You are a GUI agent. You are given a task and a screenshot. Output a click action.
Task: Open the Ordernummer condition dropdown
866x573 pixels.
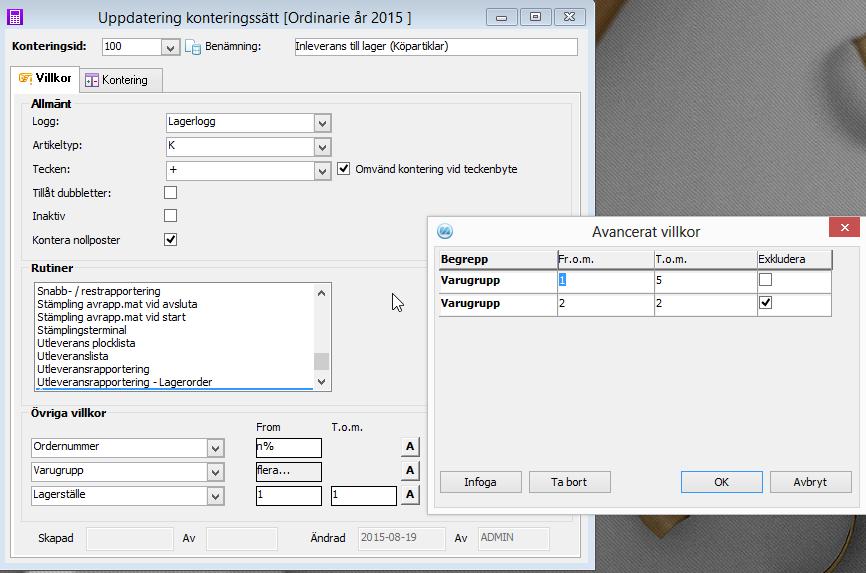pyautogui.click(x=215, y=448)
